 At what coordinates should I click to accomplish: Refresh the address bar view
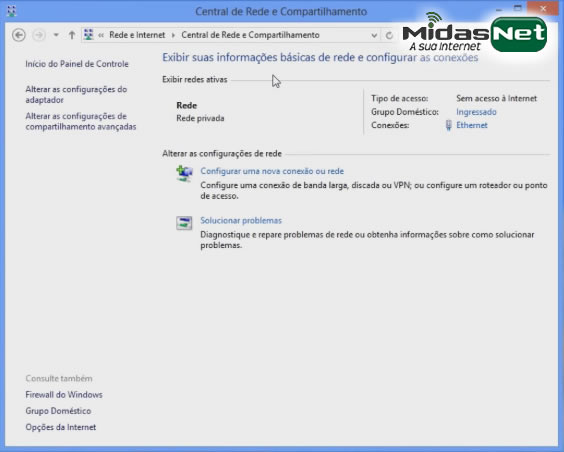389,35
